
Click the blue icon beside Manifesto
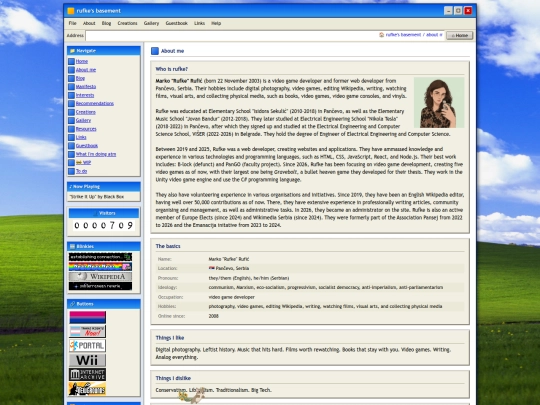[x=71, y=87]
